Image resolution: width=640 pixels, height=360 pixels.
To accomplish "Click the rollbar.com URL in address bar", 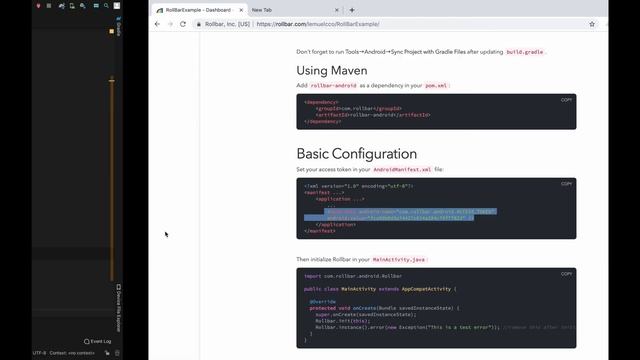I will 318,24.
